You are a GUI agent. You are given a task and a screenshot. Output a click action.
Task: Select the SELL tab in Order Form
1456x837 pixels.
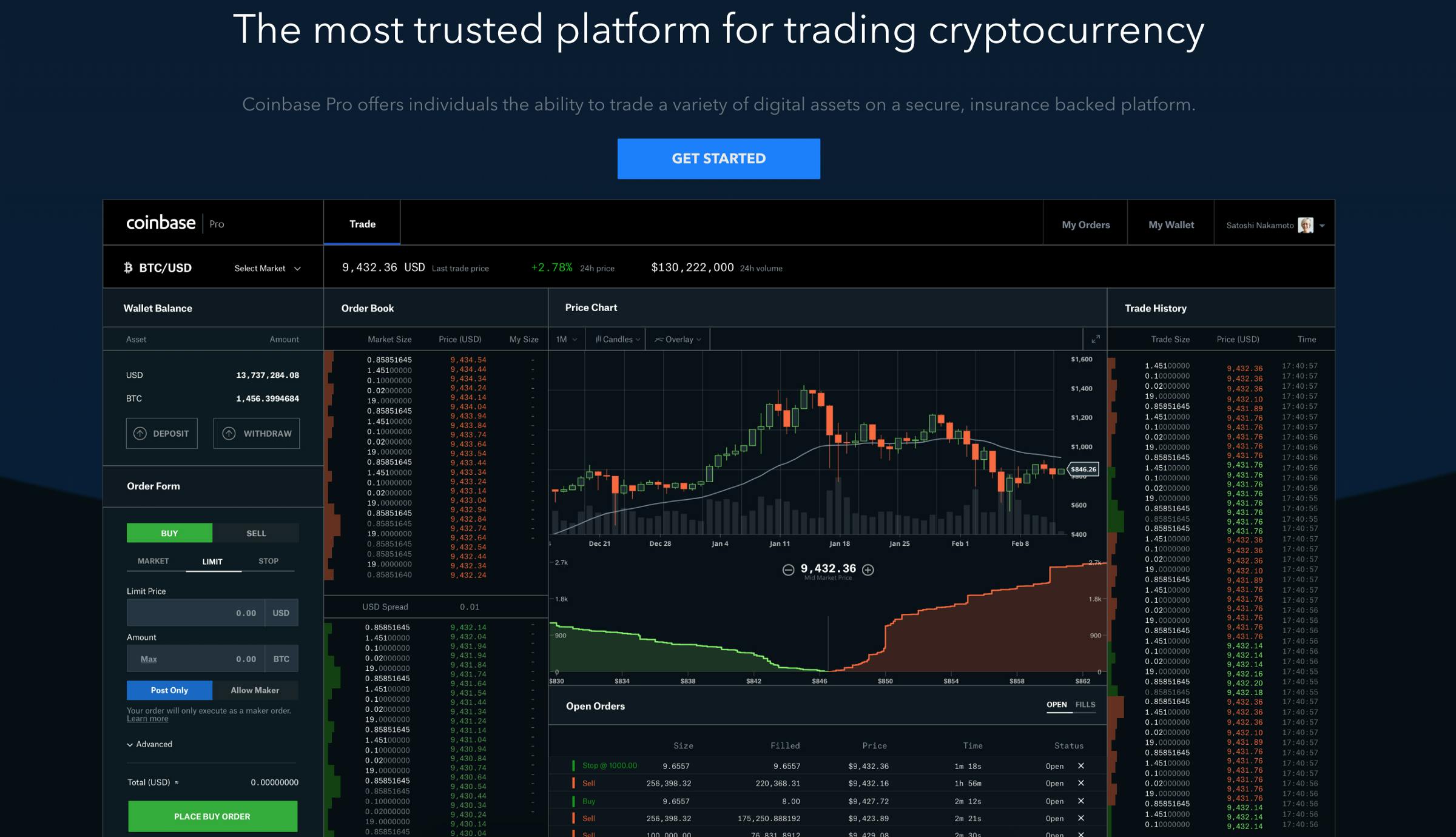click(x=255, y=532)
